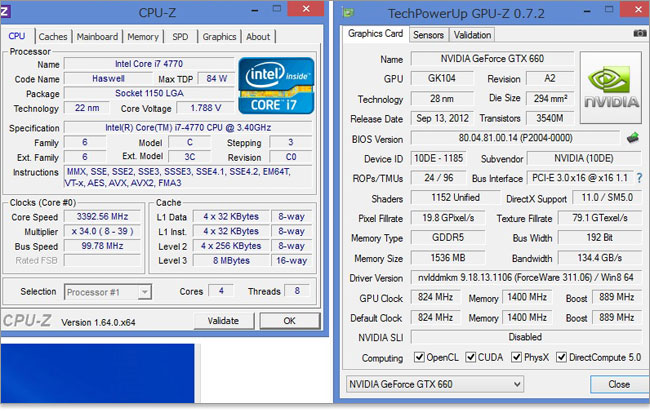The image size is (650, 411).
Task: Click the Close button in GPU-Z
Action: [619, 384]
